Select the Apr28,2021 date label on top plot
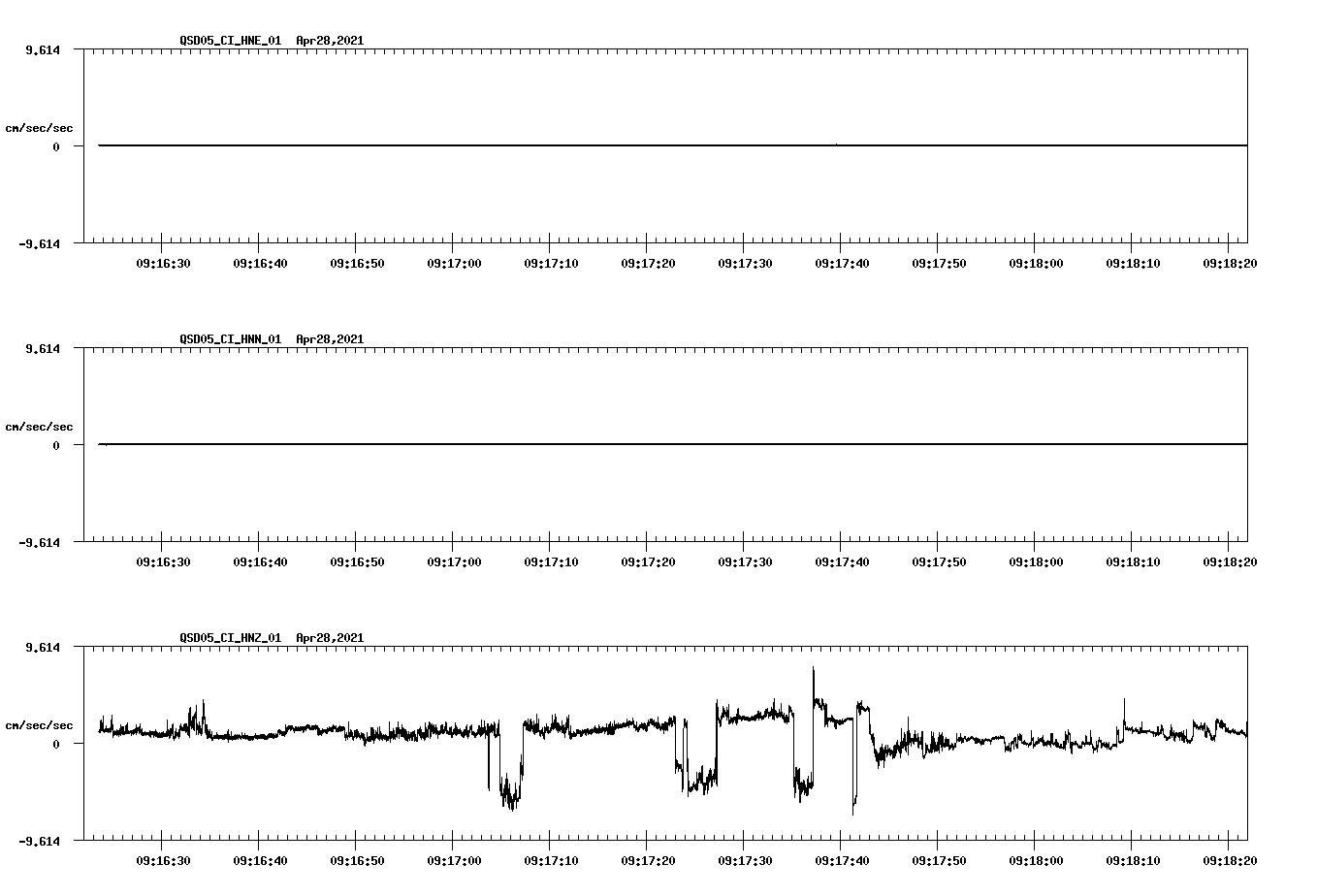Image resolution: width=1317 pixels, height=896 pixels. [329, 42]
